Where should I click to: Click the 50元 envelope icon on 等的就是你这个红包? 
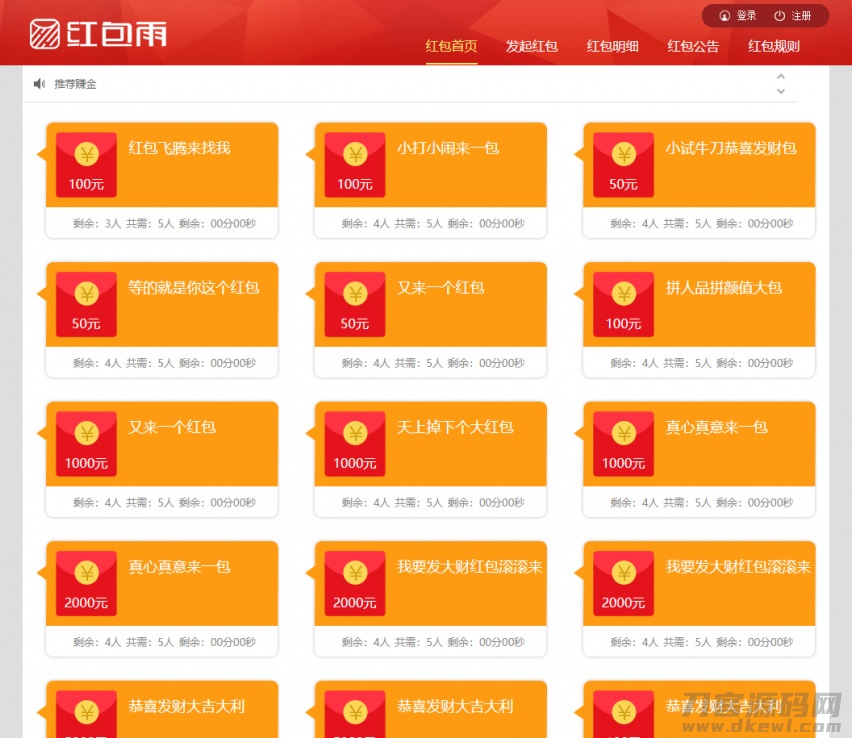[x=86, y=304]
